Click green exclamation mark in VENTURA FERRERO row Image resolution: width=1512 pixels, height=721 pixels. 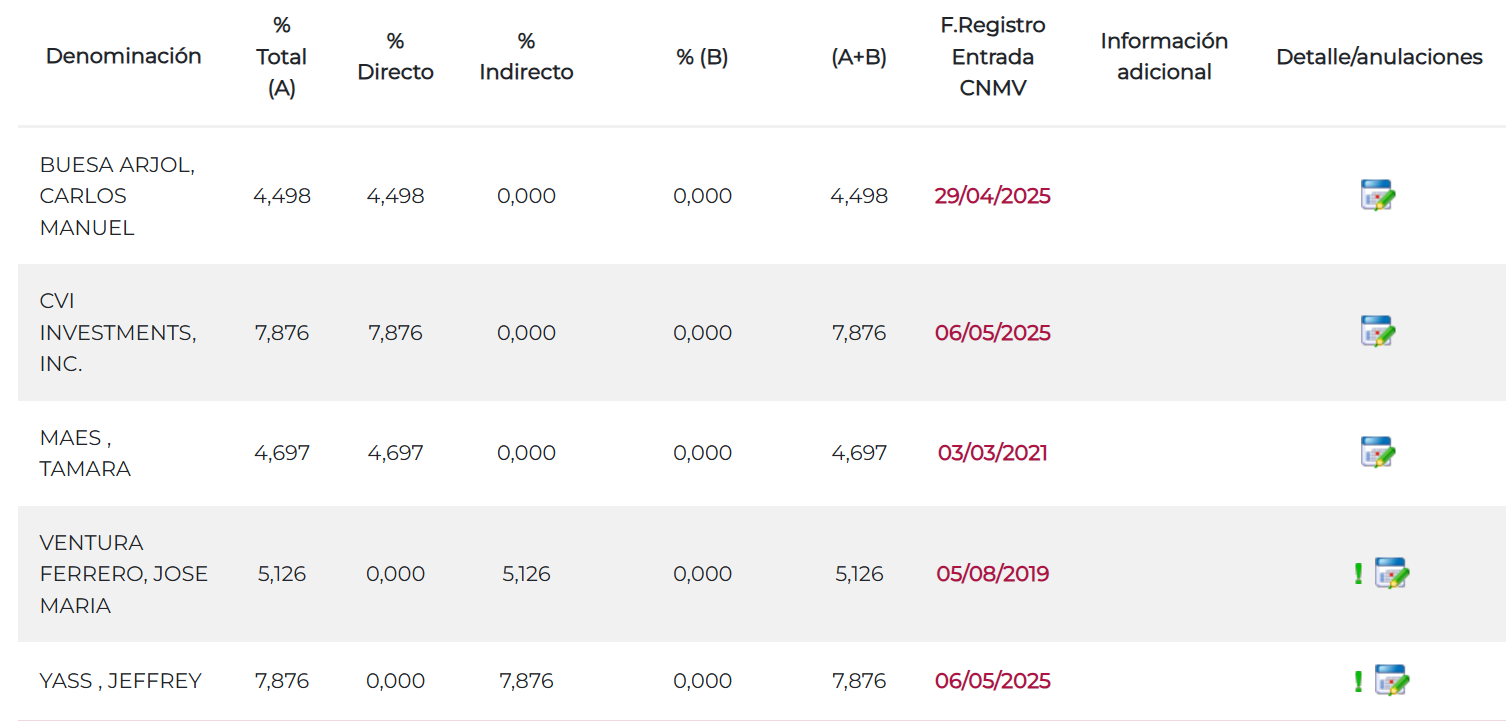point(1358,574)
